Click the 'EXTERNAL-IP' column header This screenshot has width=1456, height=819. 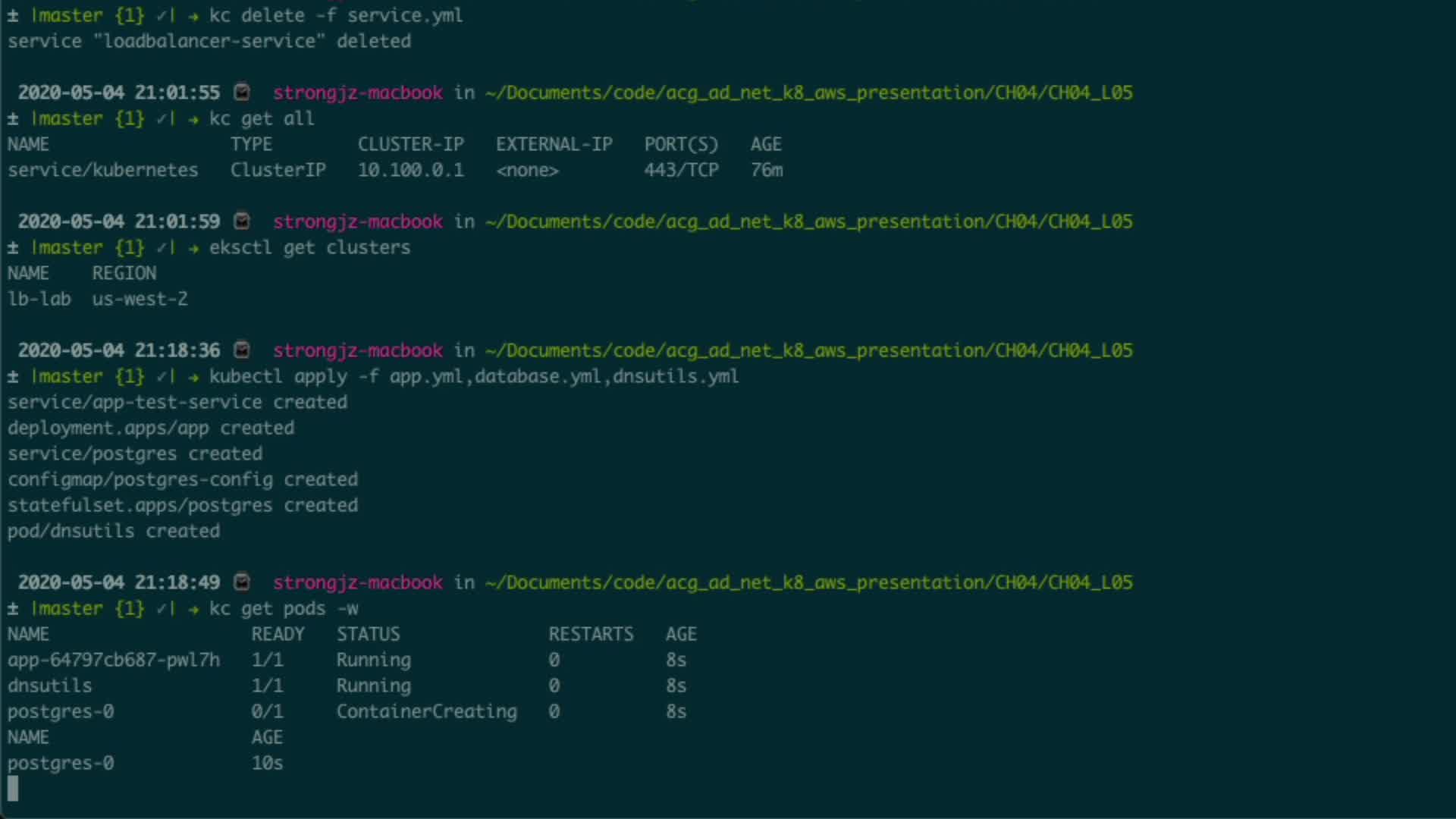pyautogui.click(x=554, y=144)
